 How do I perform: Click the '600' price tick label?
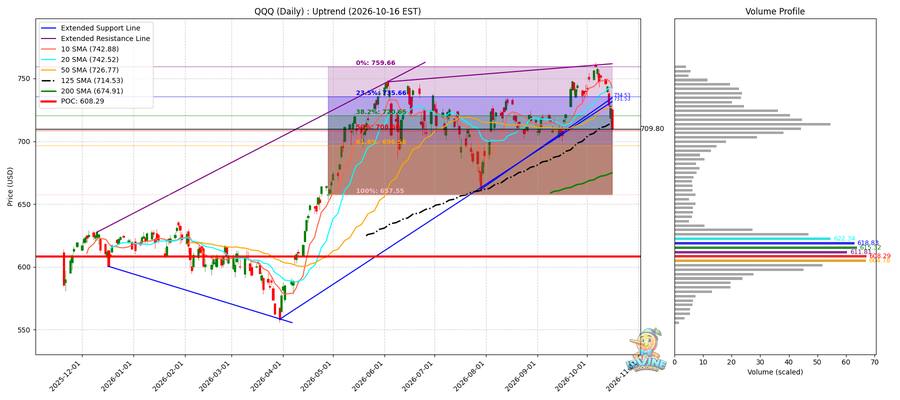[x=26, y=267]
